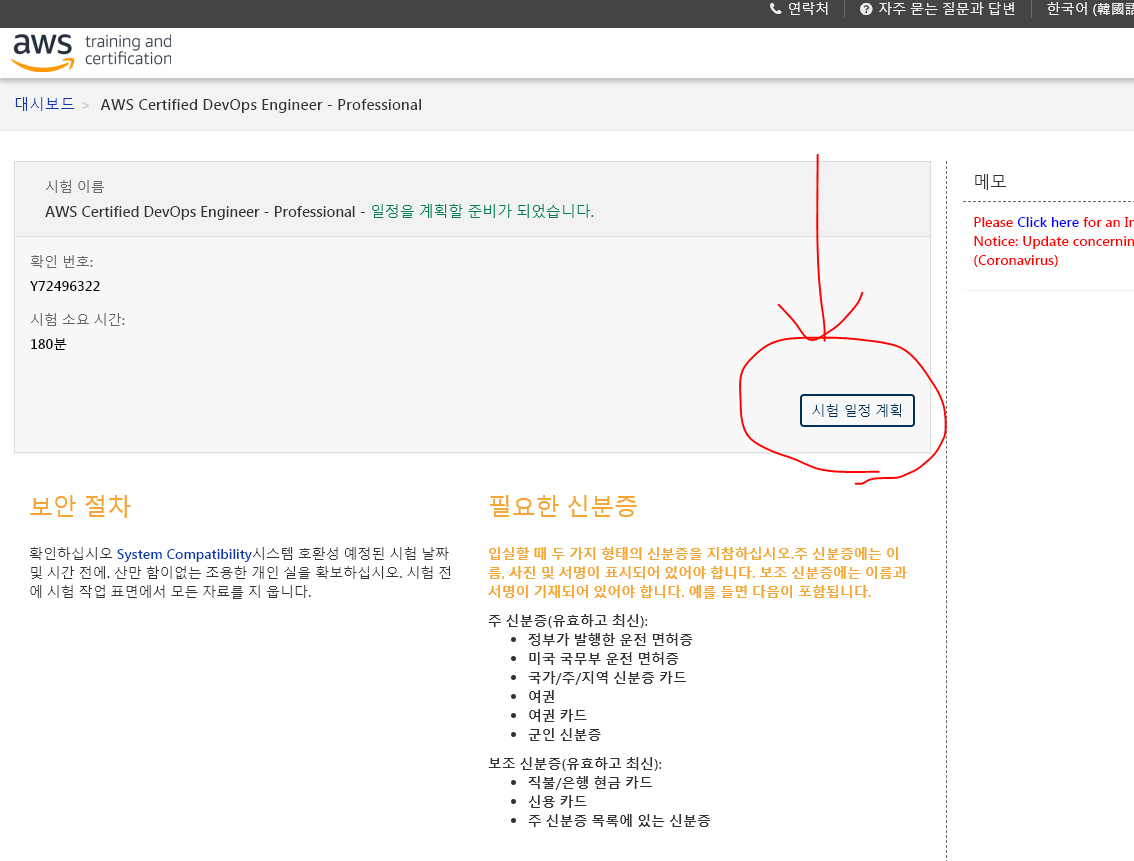Click list item 신용 카드
The height and width of the screenshot is (861, 1134).
coord(557,802)
